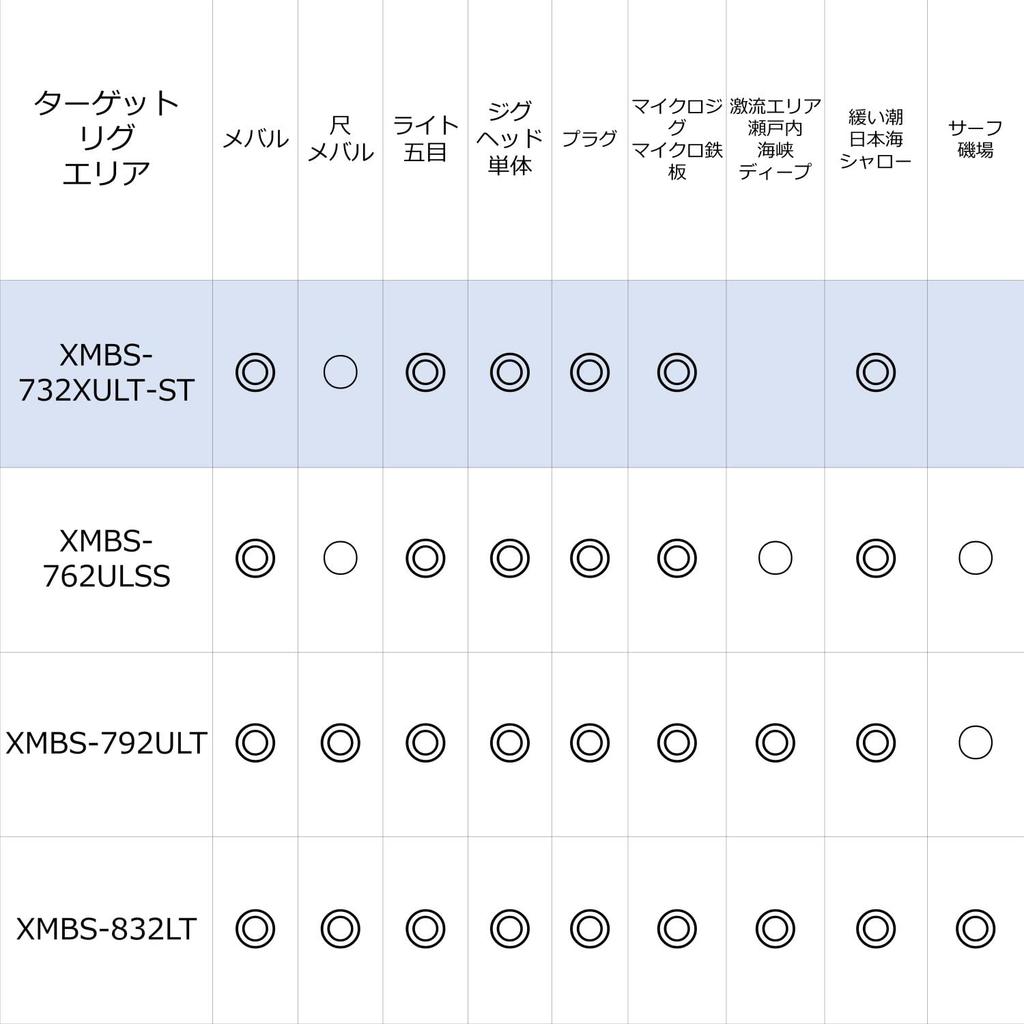This screenshot has width=1024, height=1024.
Task: Click the double circle for XMBS-732XULT-ST under プラグ
Action: pyautogui.click(x=590, y=372)
